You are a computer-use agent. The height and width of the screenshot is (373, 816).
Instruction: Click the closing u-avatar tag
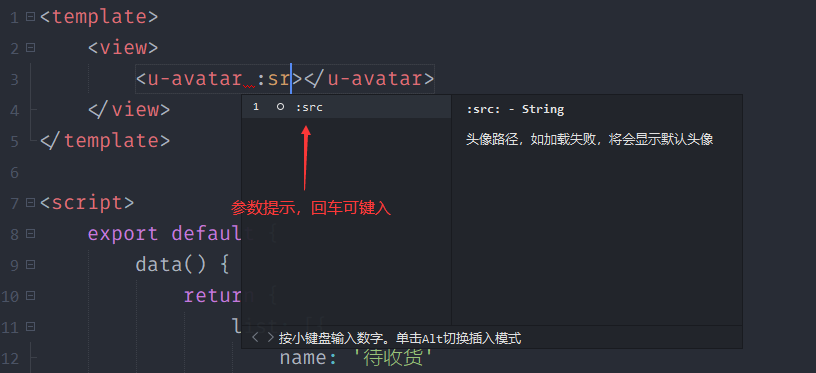click(369, 79)
